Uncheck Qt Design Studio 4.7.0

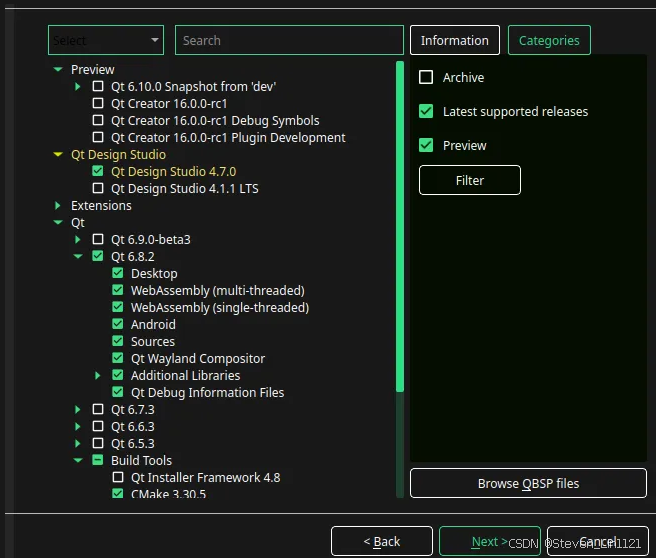point(98,171)
